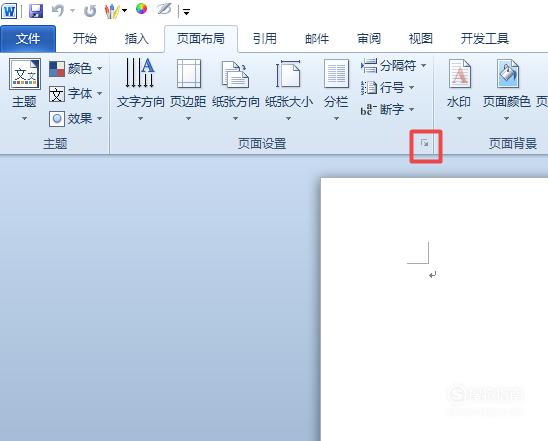Redo with the repeat arrow icon

tap(90, 11)
